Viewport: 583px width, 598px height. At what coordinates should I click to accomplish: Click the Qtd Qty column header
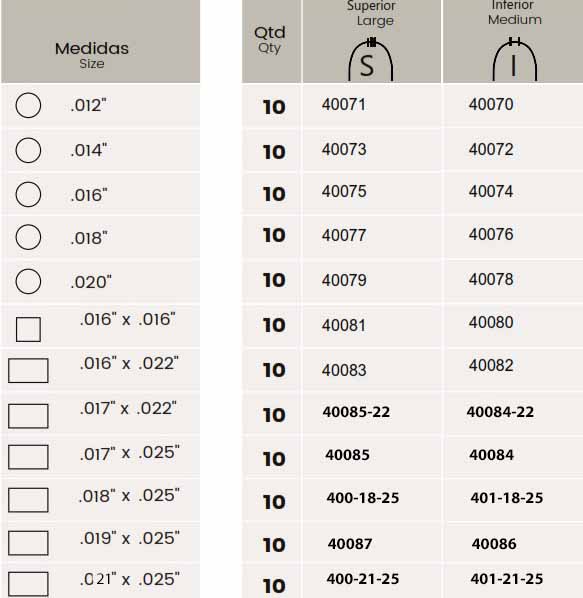(x=271, y=41)
